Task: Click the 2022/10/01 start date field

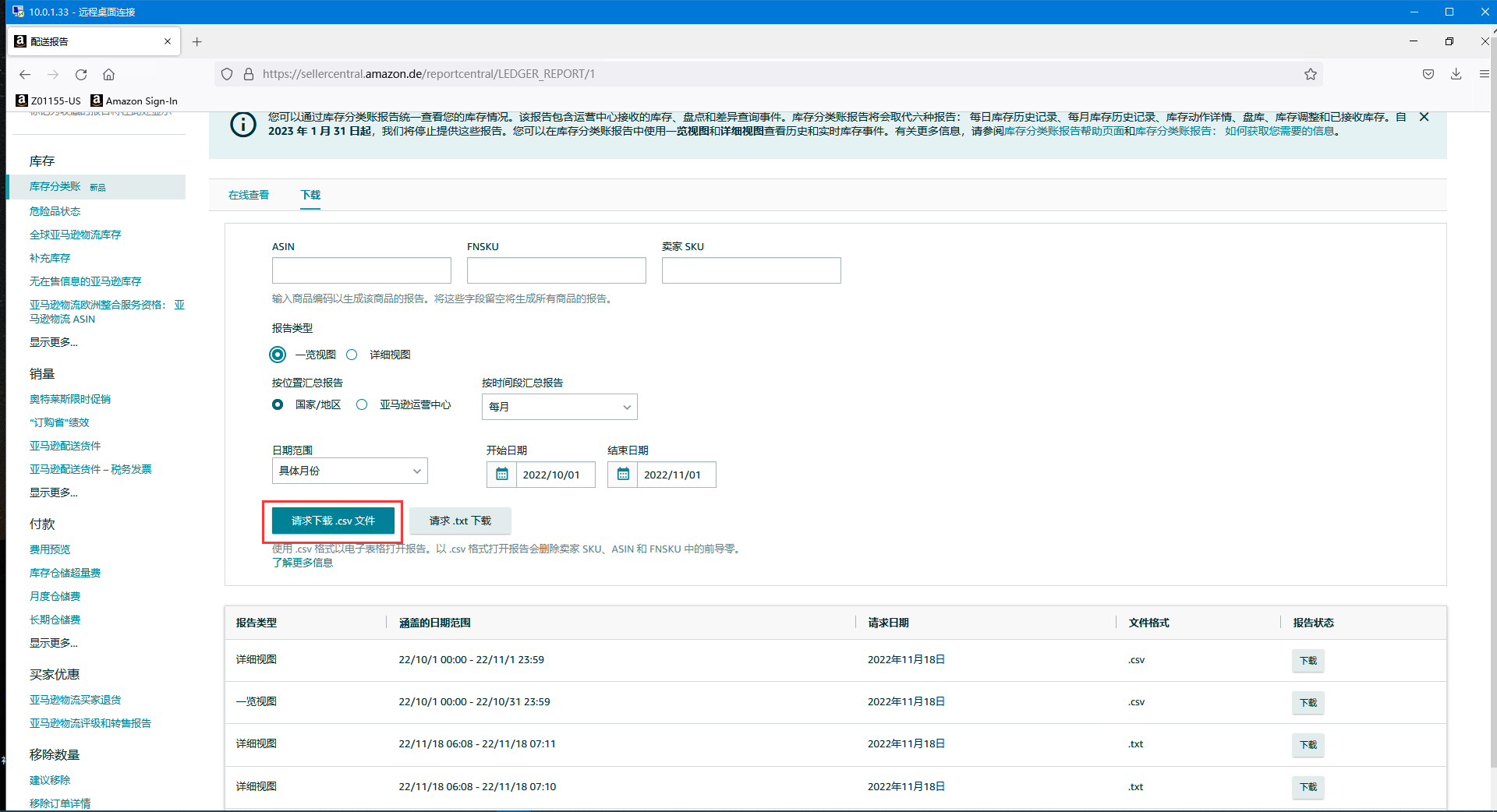Action: point(555,475)
